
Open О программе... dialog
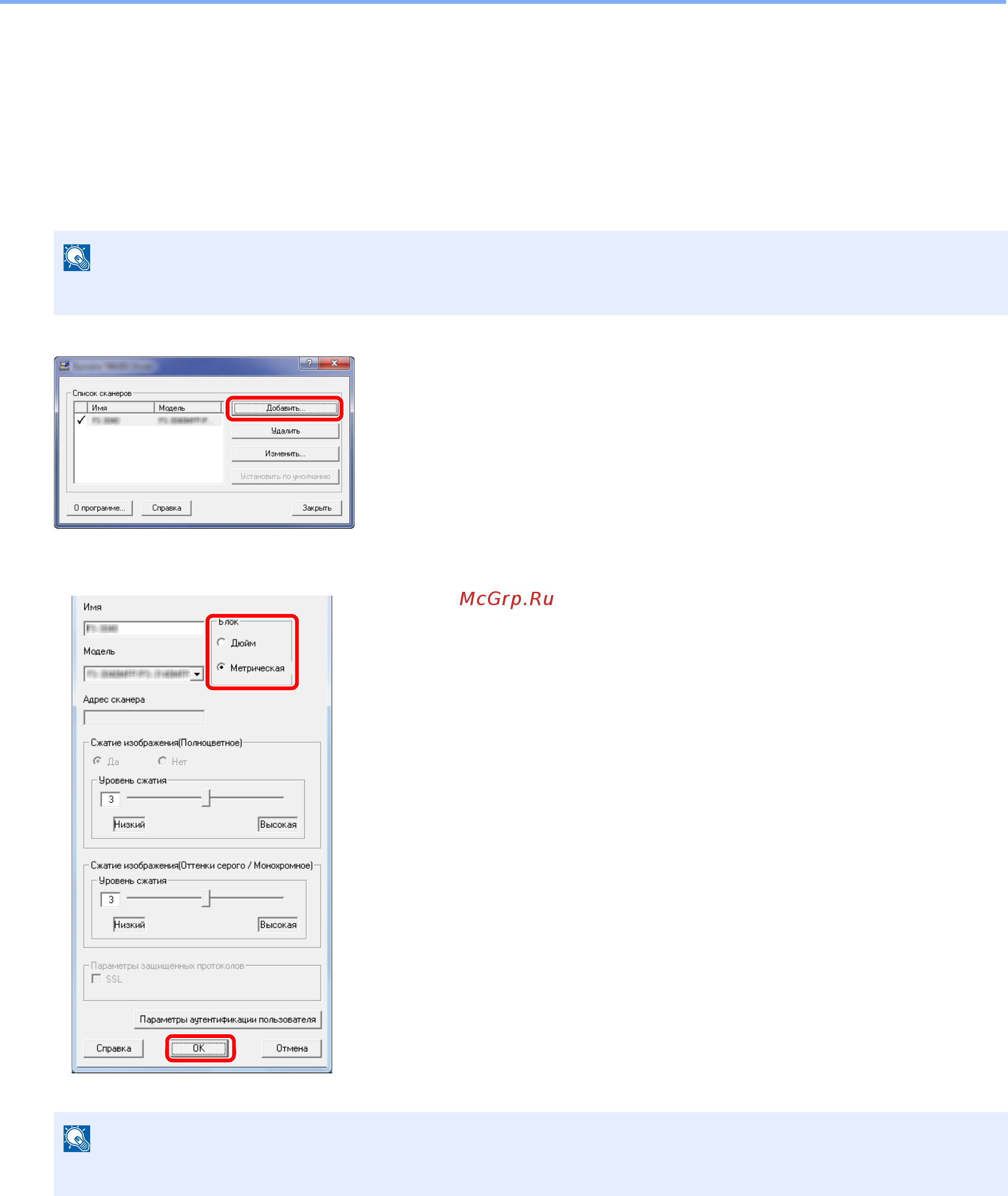[99, 508]
